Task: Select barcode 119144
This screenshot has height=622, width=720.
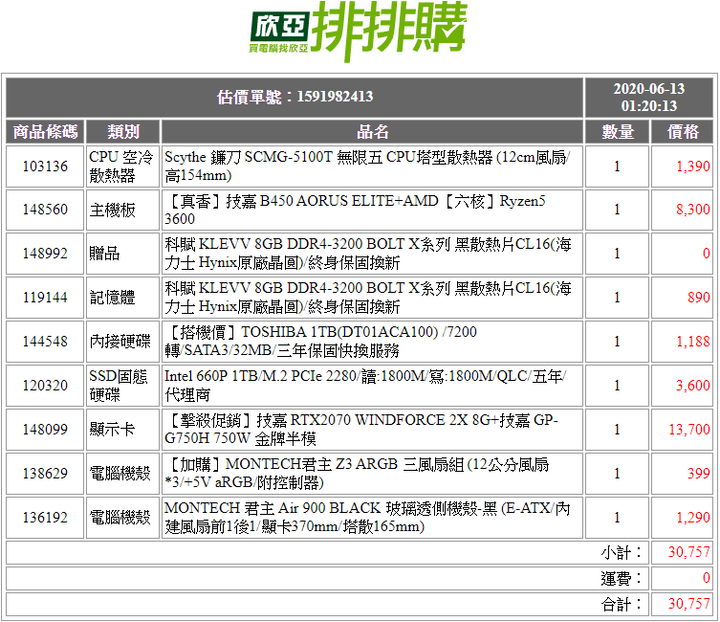Action: pyautogui.click(x=45, y=297)
